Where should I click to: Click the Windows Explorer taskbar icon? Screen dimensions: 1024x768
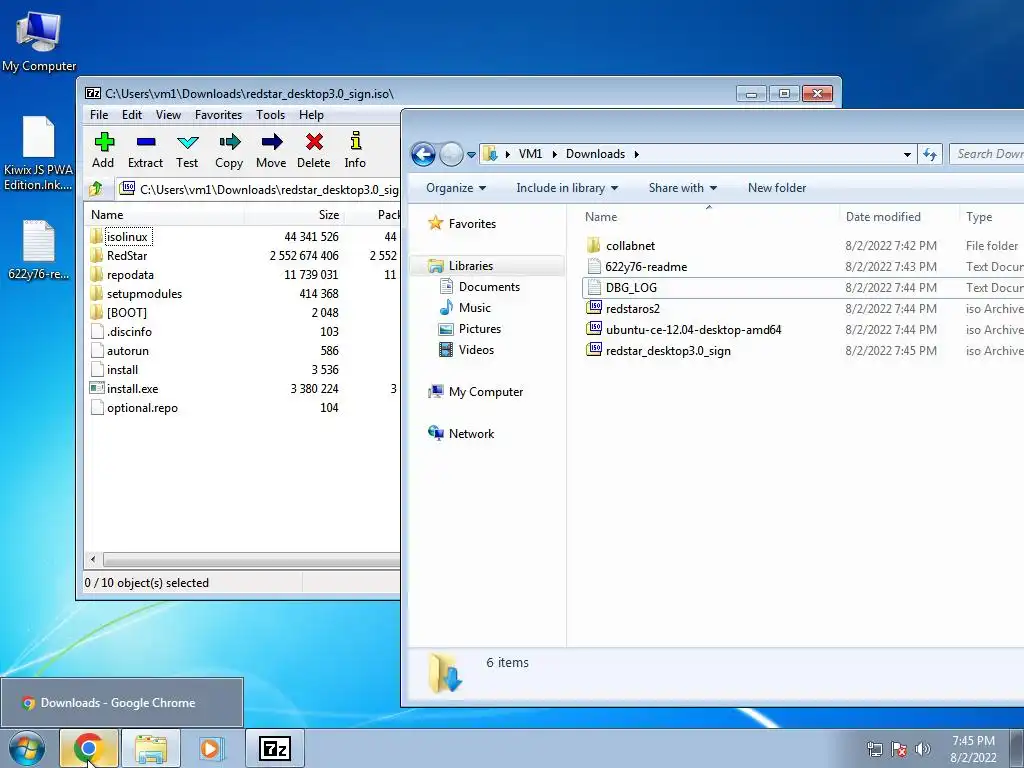click(150, 748)
